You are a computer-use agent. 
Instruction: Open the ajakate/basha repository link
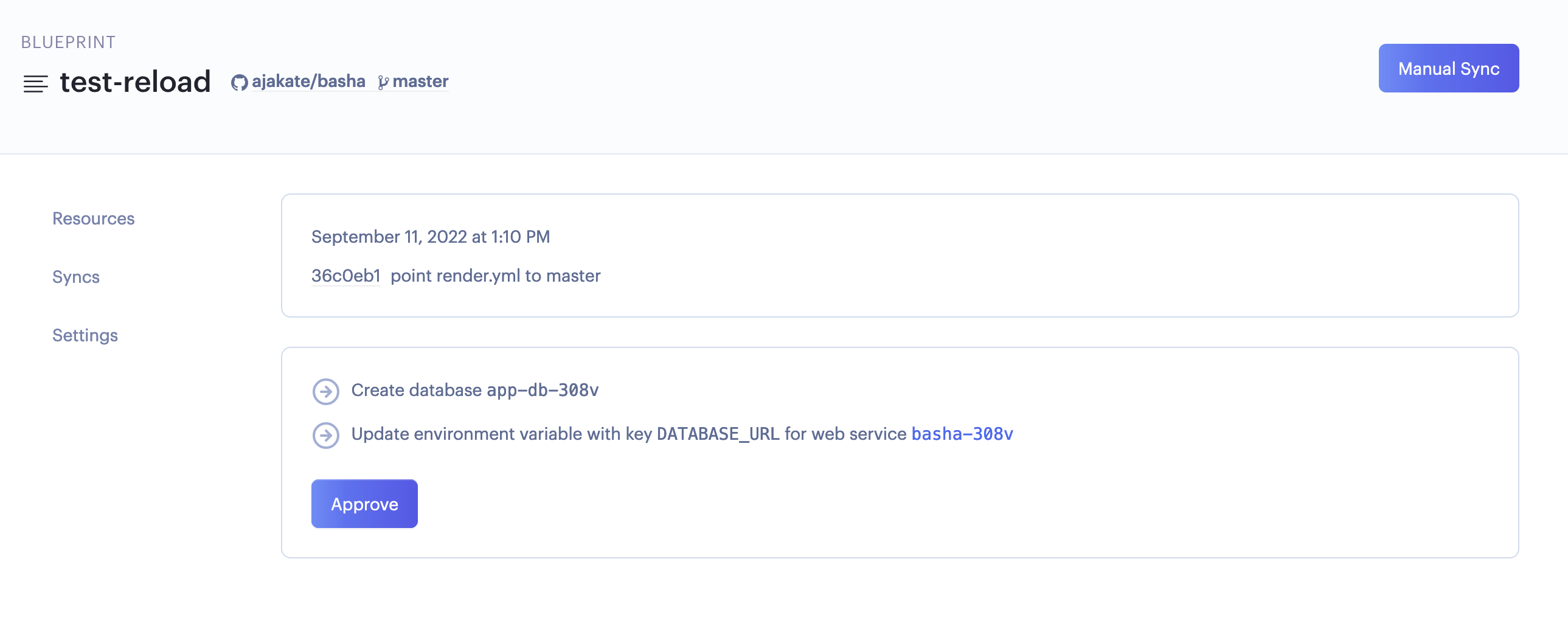[x=308, y=81]
